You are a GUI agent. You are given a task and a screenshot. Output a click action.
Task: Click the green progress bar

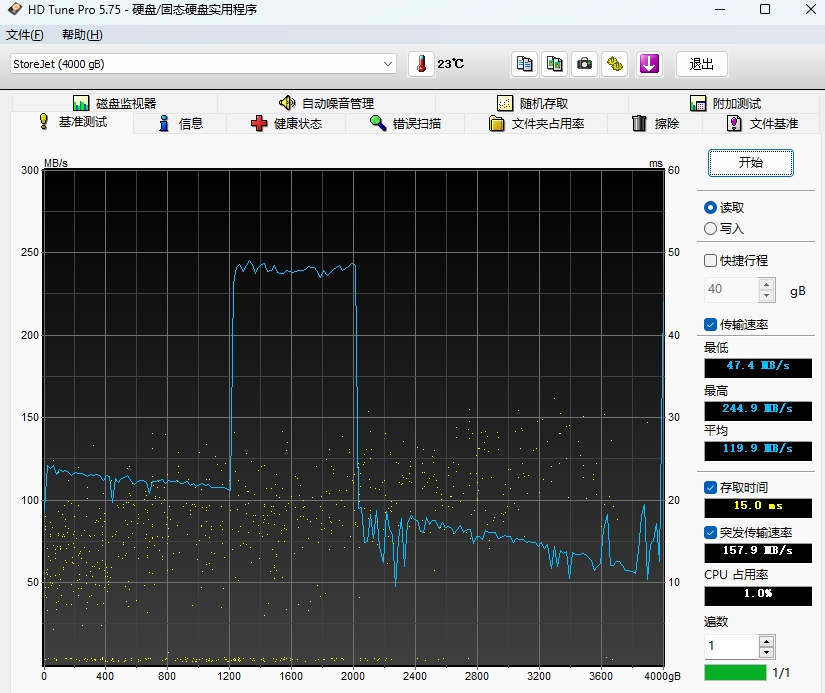tap(735, 672)
